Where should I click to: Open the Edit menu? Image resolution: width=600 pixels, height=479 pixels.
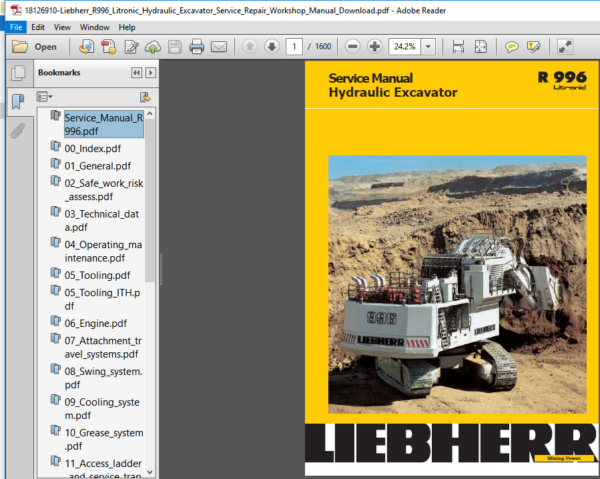point(38,27)
